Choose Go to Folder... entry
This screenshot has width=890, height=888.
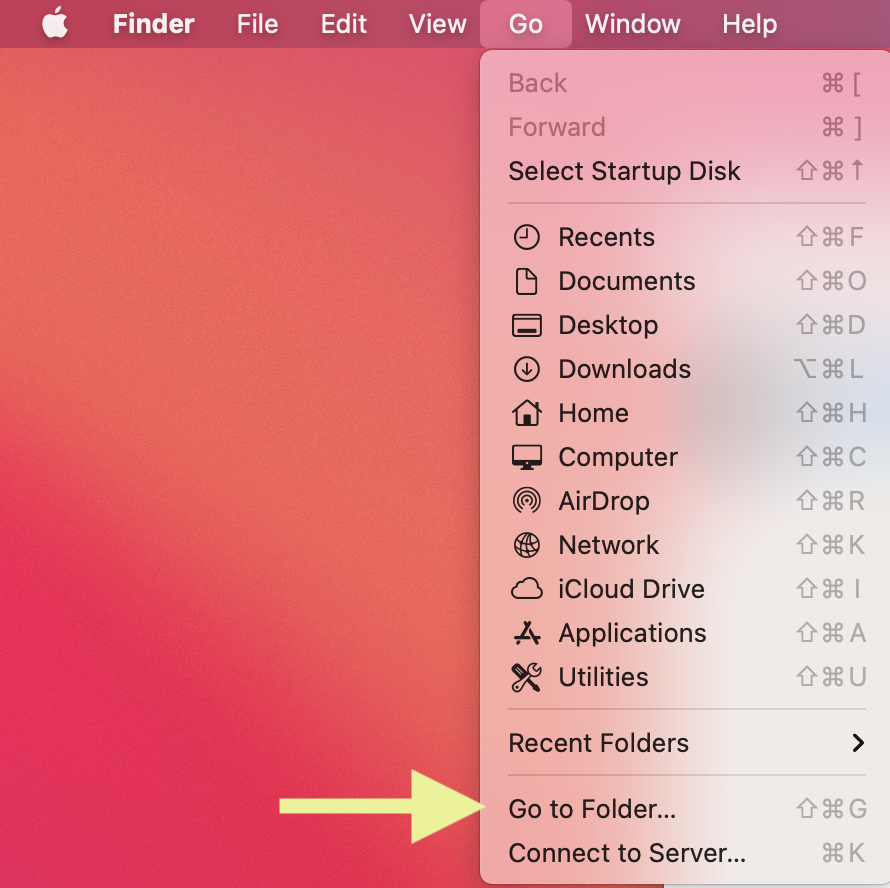pos(687,809)
